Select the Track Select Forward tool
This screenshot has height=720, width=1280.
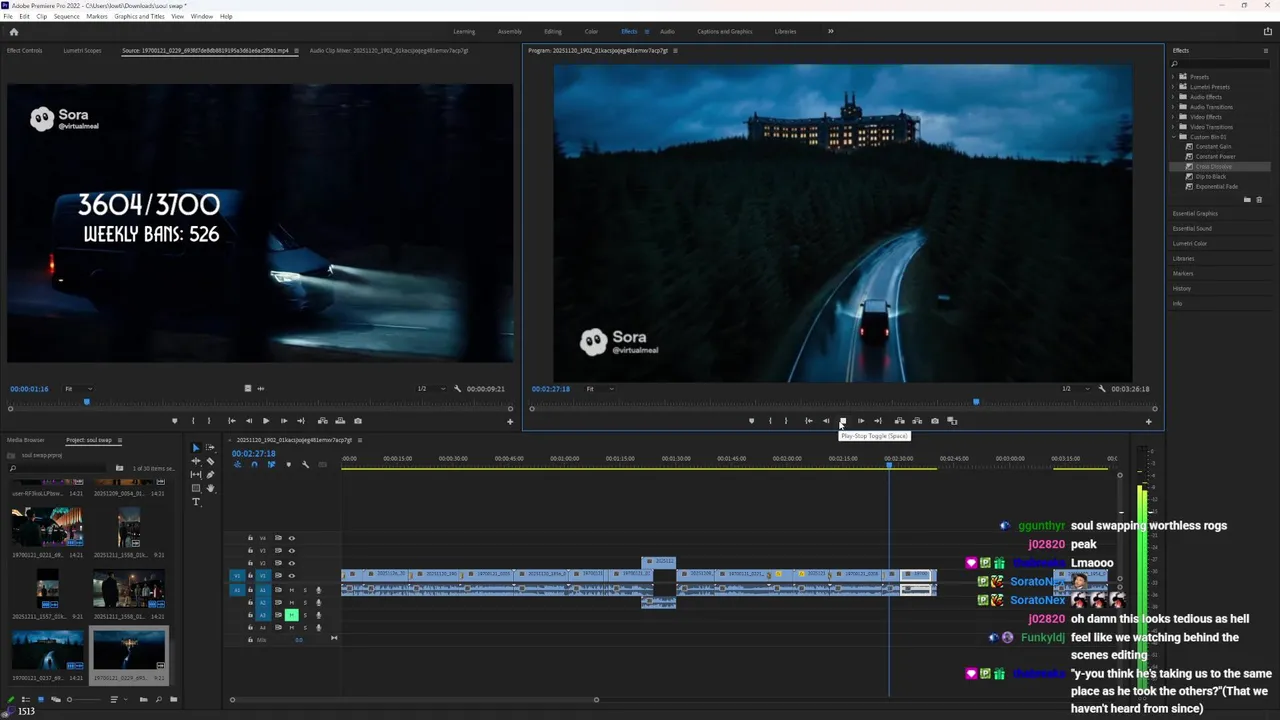tap(210, 447)
